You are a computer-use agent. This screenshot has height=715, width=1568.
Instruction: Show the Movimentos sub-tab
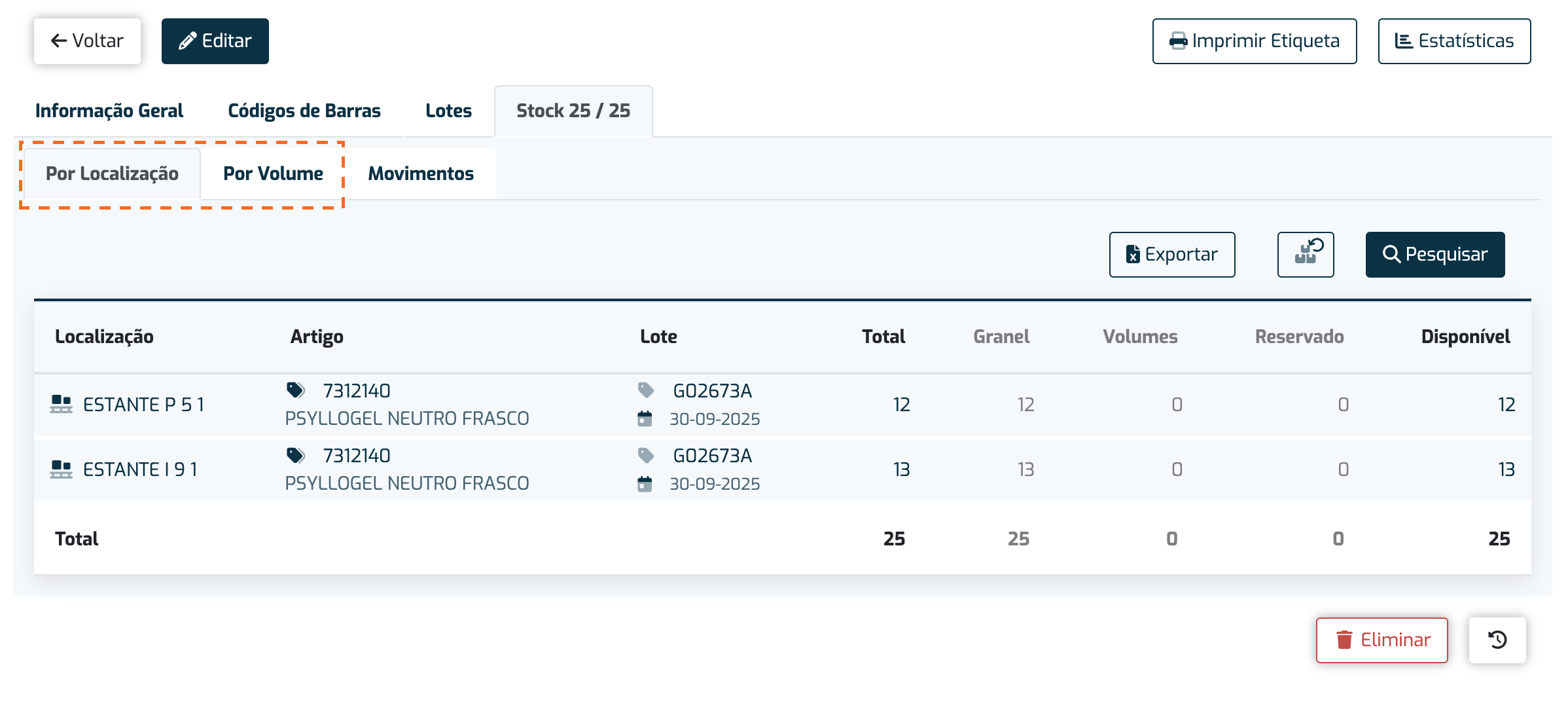421,174
